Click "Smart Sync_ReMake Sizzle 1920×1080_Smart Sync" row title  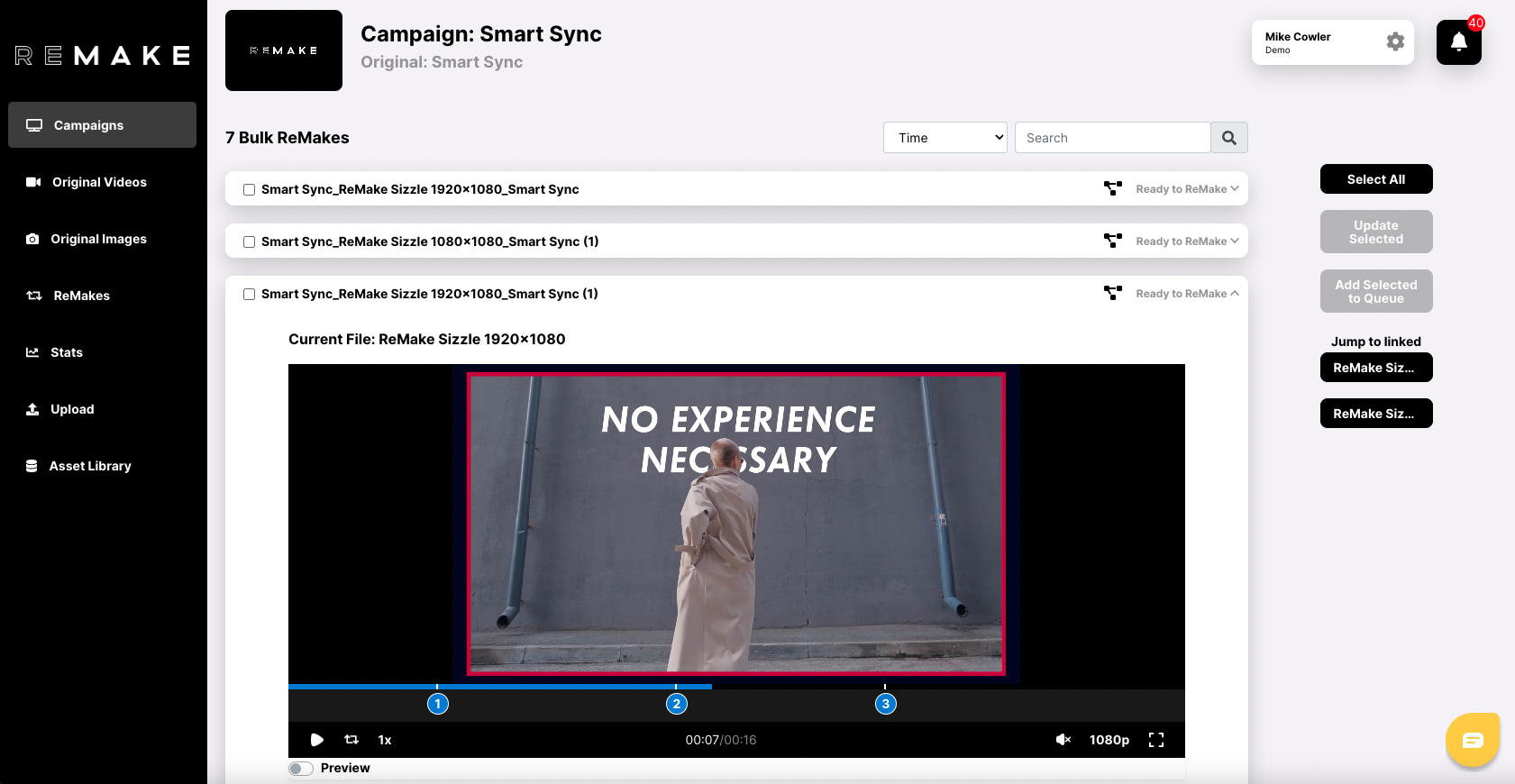pyautogui.click(x=420, y=189)
